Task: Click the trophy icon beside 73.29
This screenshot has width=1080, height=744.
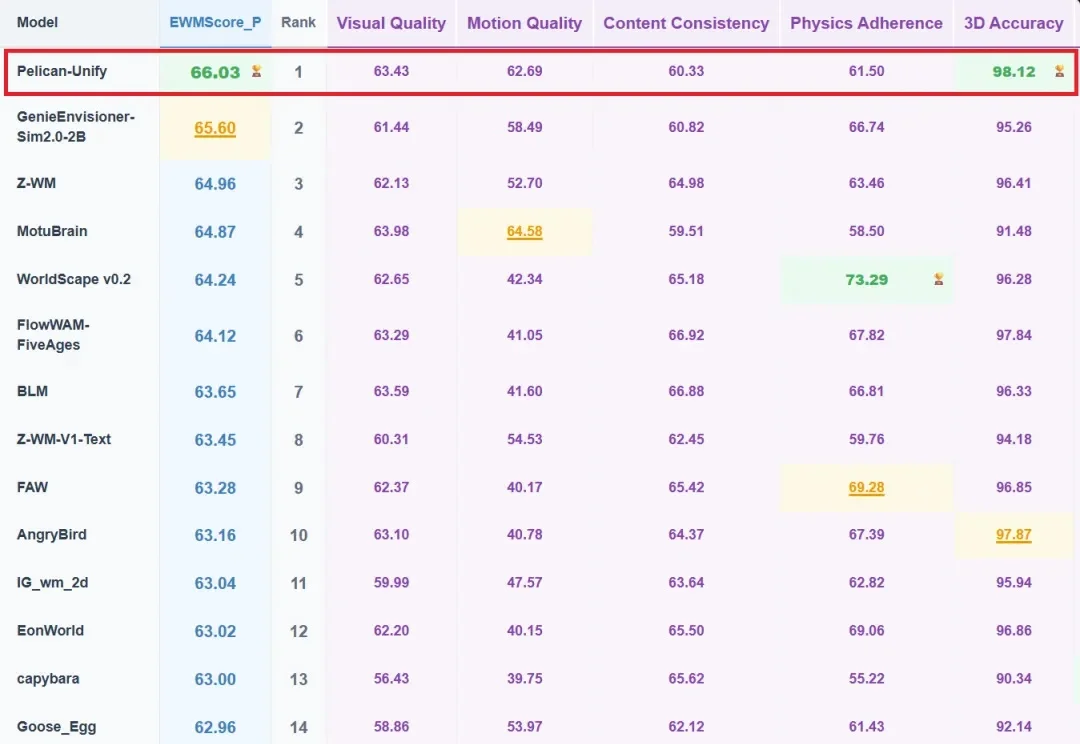Action: [x=938, y=279]
